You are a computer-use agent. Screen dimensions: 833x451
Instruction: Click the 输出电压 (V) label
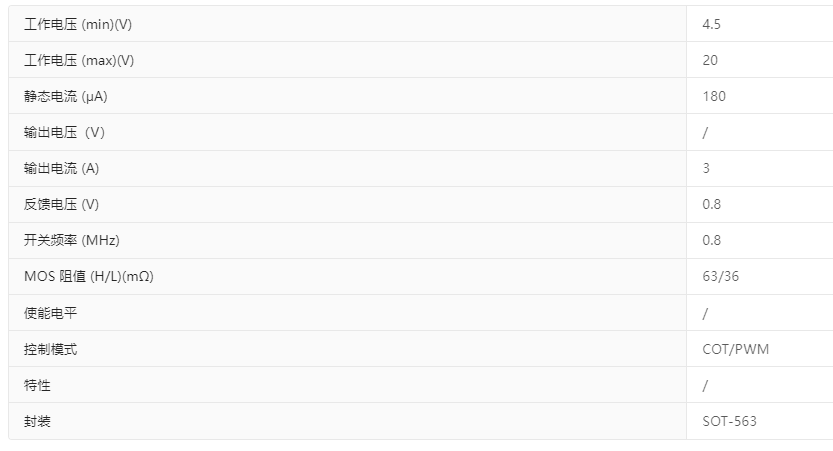click(x=64, y=132)
